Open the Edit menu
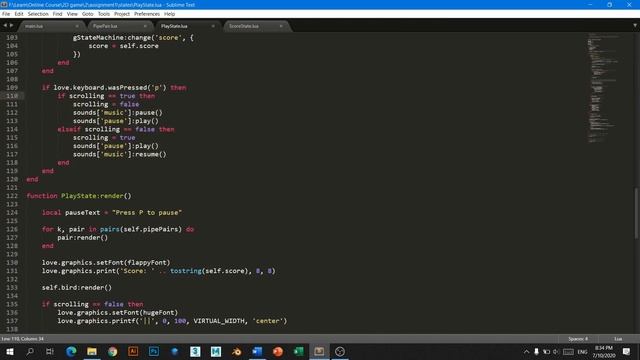The height and width of the screenshot is (360, 640). 19,14
